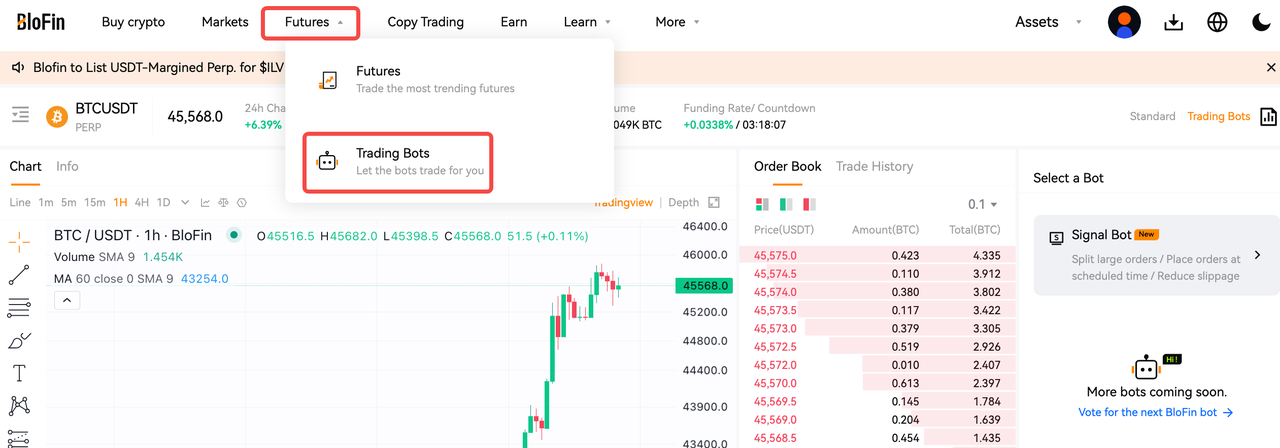Click the 45568.0 current price label
The height and width of the screenshot is (448, 1280).
point(705,286)
